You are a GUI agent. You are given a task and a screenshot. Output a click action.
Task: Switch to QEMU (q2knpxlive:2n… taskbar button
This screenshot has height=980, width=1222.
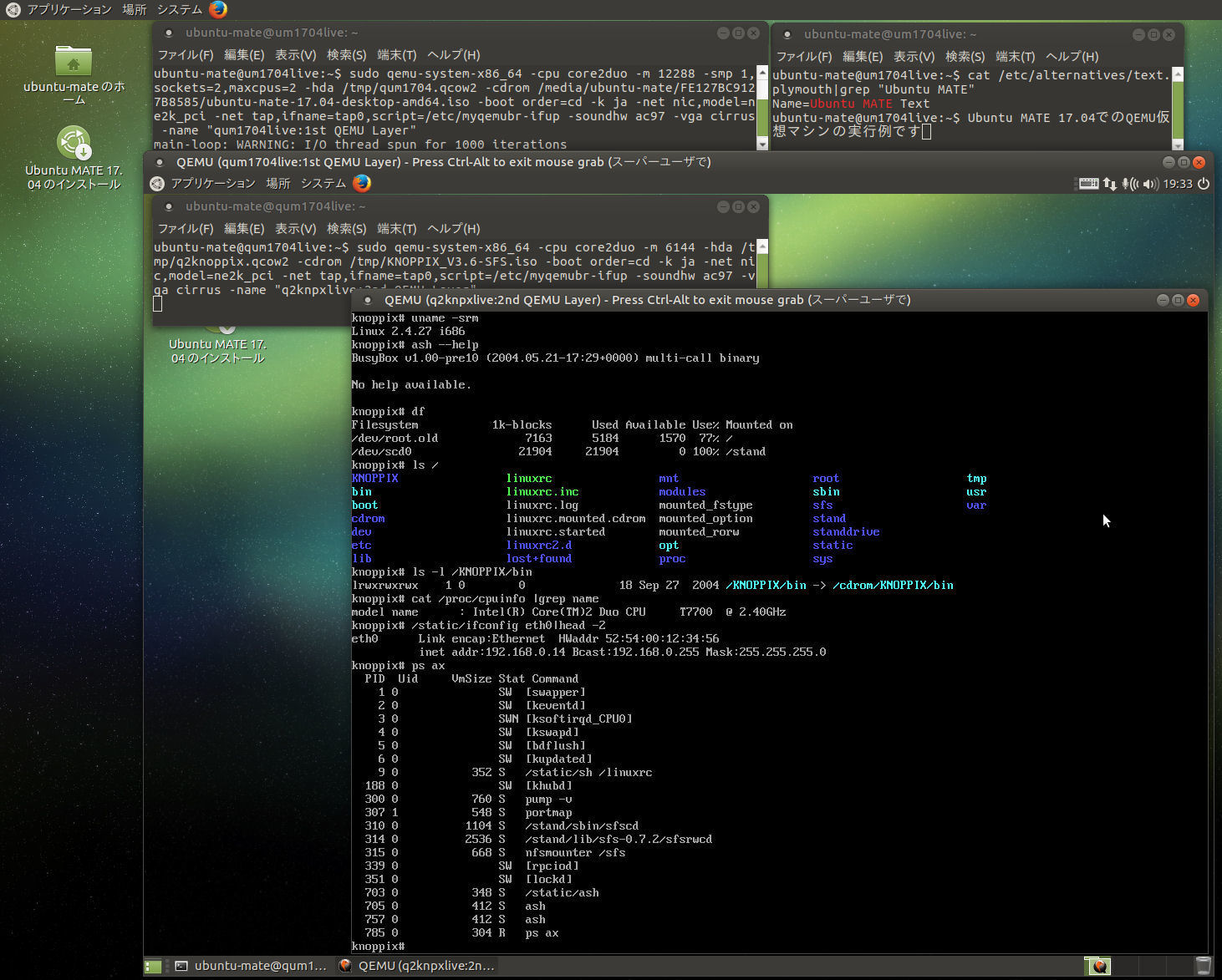pos(416,966)
